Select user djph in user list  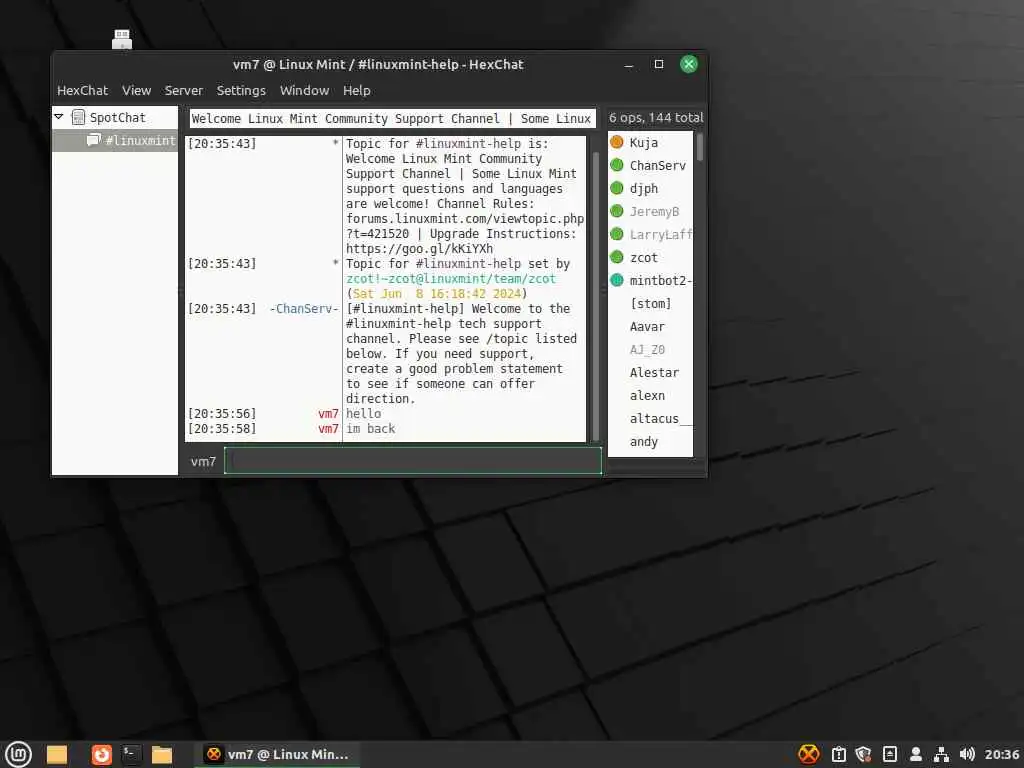tap(650, 188)
